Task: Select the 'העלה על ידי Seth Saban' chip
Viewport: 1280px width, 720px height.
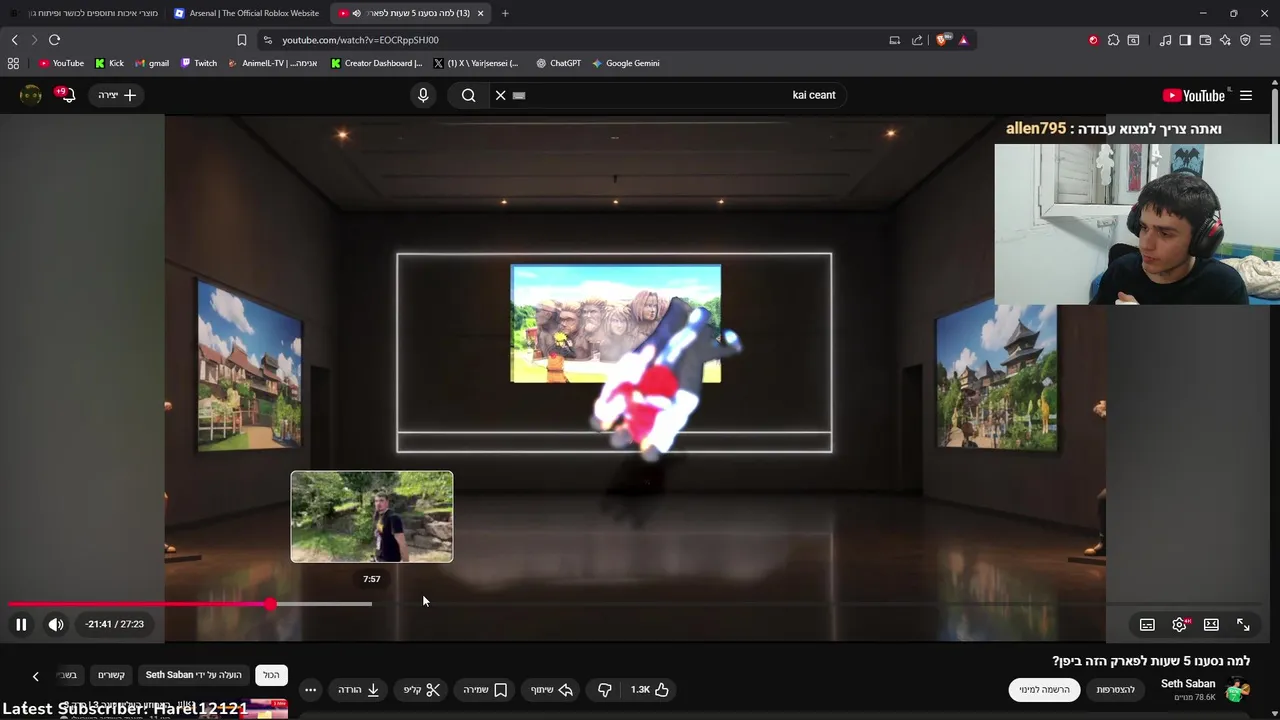Action: pos(194,675)
